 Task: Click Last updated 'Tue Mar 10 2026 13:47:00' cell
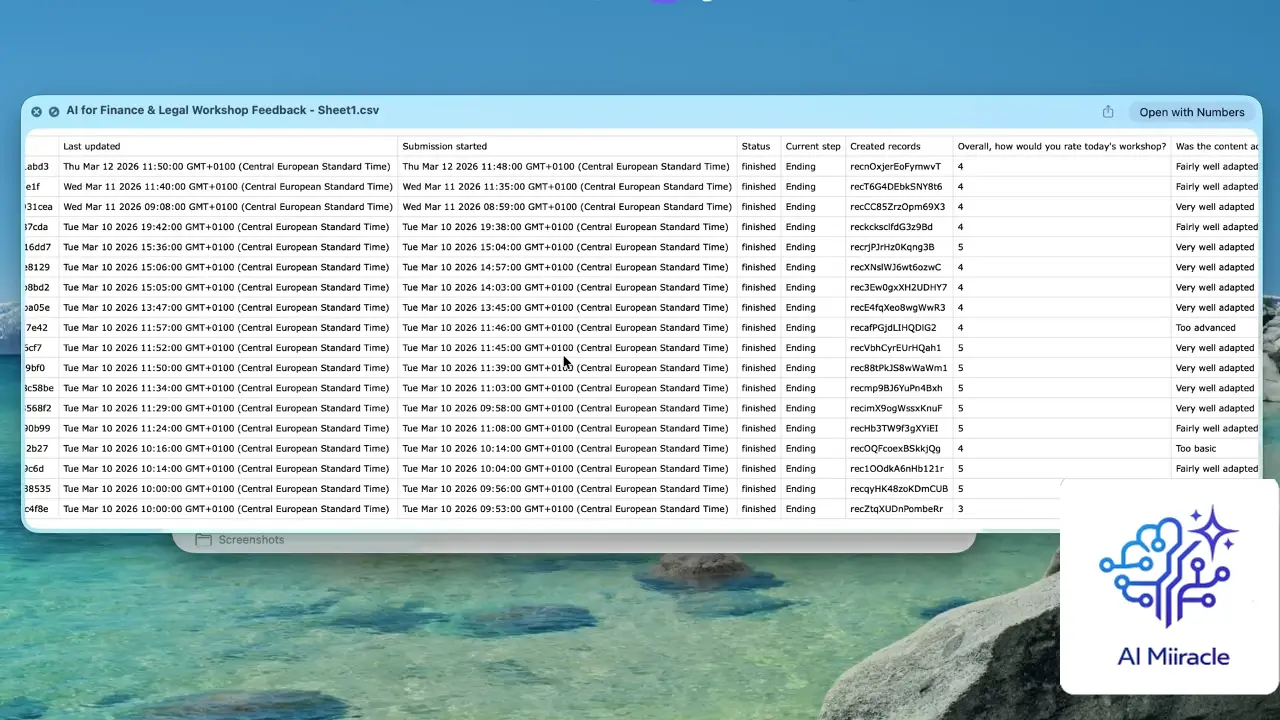pyautogui.click(x=226, y=307)
